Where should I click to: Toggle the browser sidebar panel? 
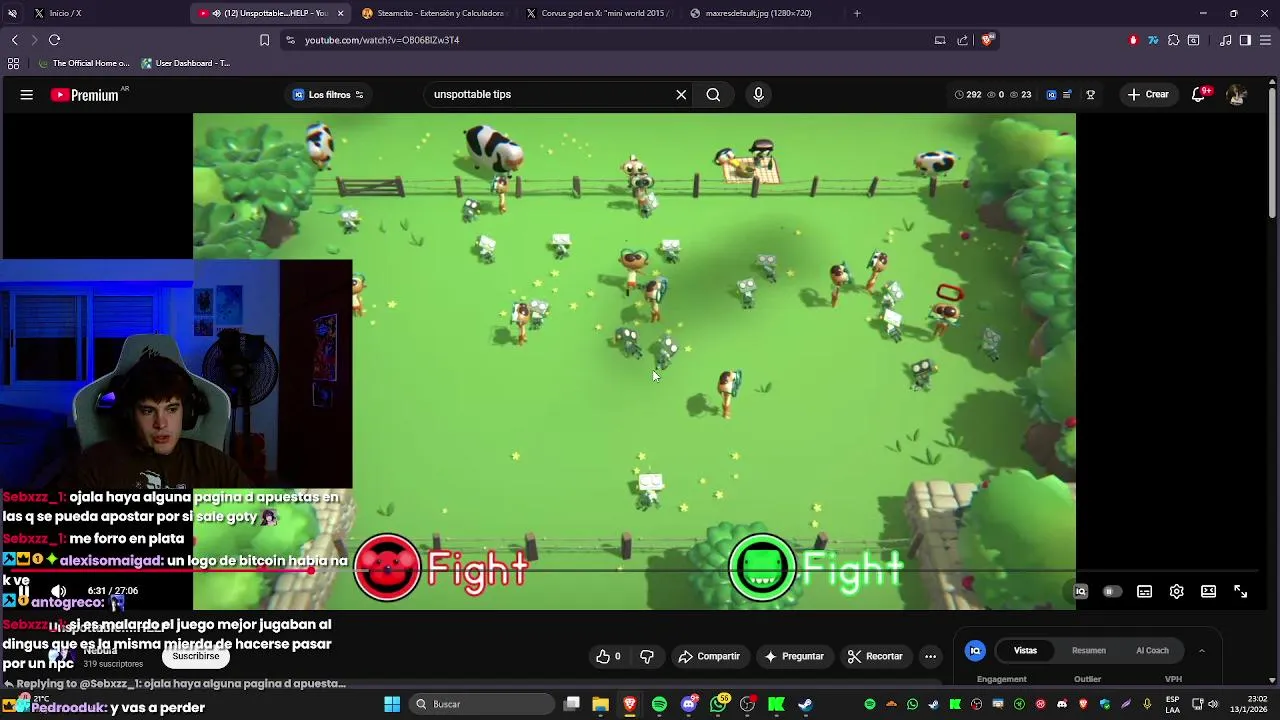(1245, 40)
